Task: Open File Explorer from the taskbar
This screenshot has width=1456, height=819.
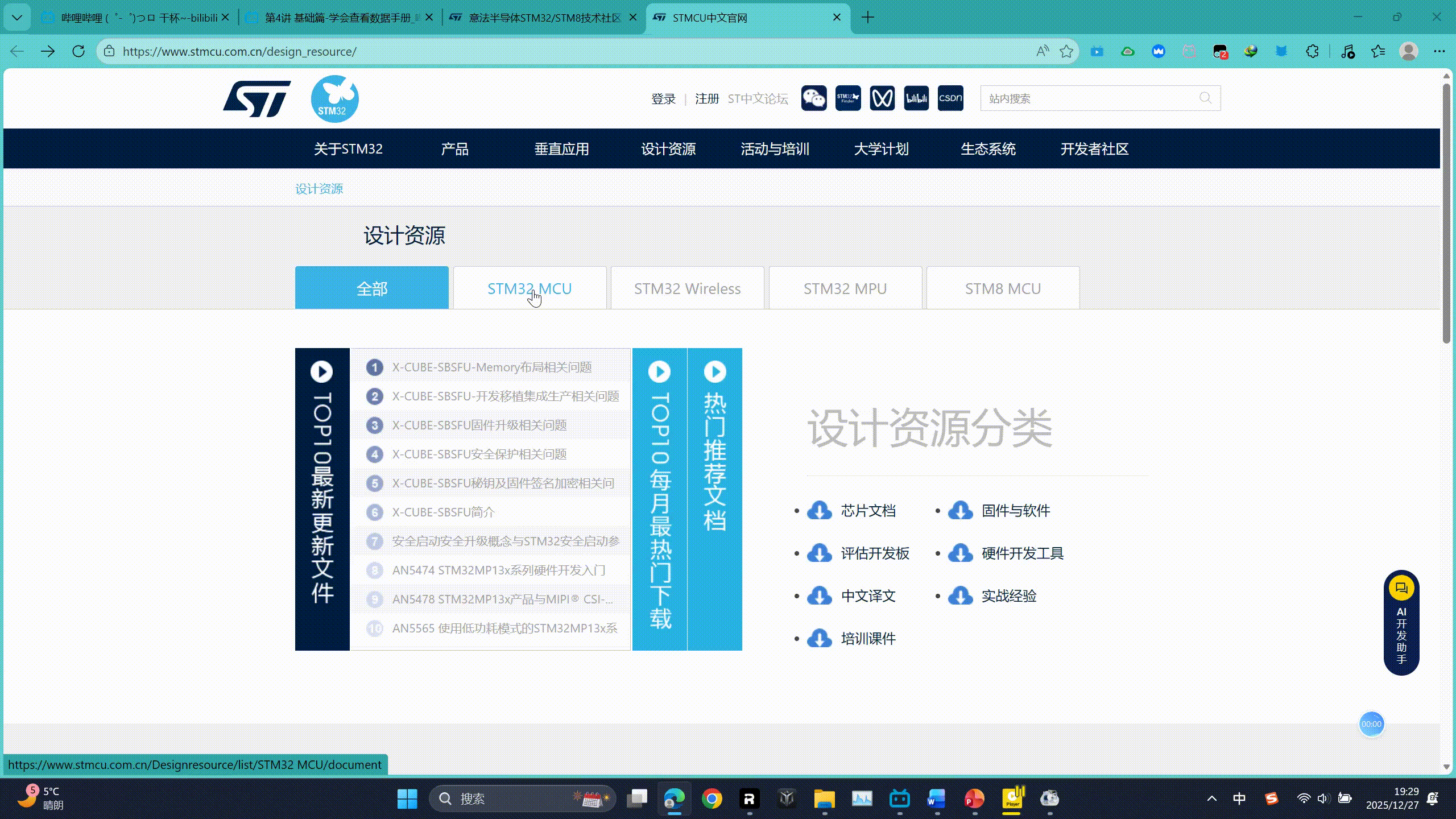Action: point(824,799)
